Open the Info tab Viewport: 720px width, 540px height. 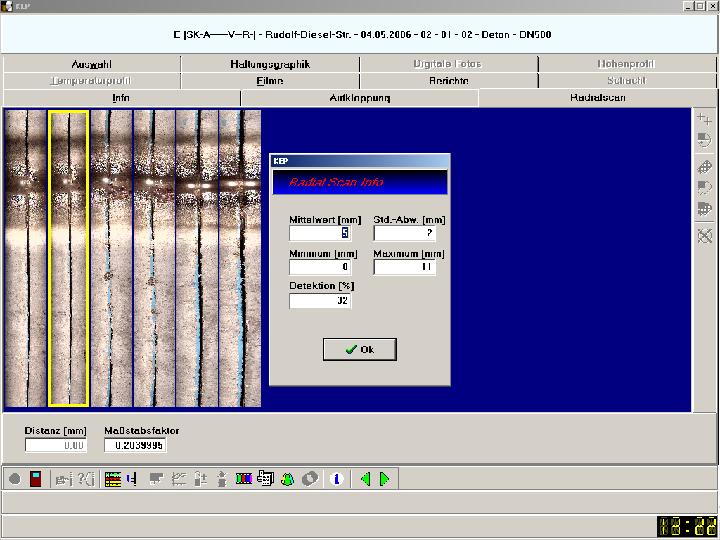pyautogui.click(x=121, y=98)
